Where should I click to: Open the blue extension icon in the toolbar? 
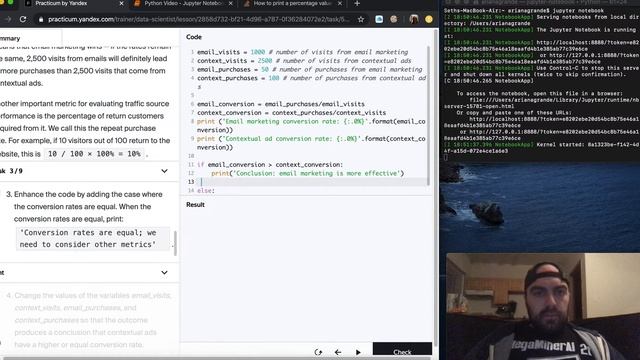379,19
